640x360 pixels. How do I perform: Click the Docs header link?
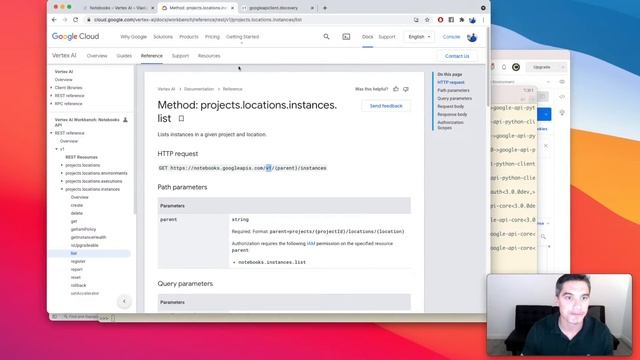[367, 37]
